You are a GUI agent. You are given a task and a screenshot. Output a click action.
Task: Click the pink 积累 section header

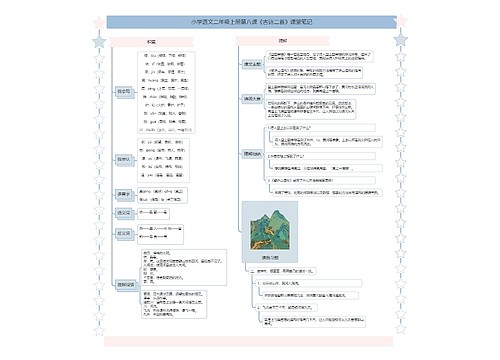[151, 42]
